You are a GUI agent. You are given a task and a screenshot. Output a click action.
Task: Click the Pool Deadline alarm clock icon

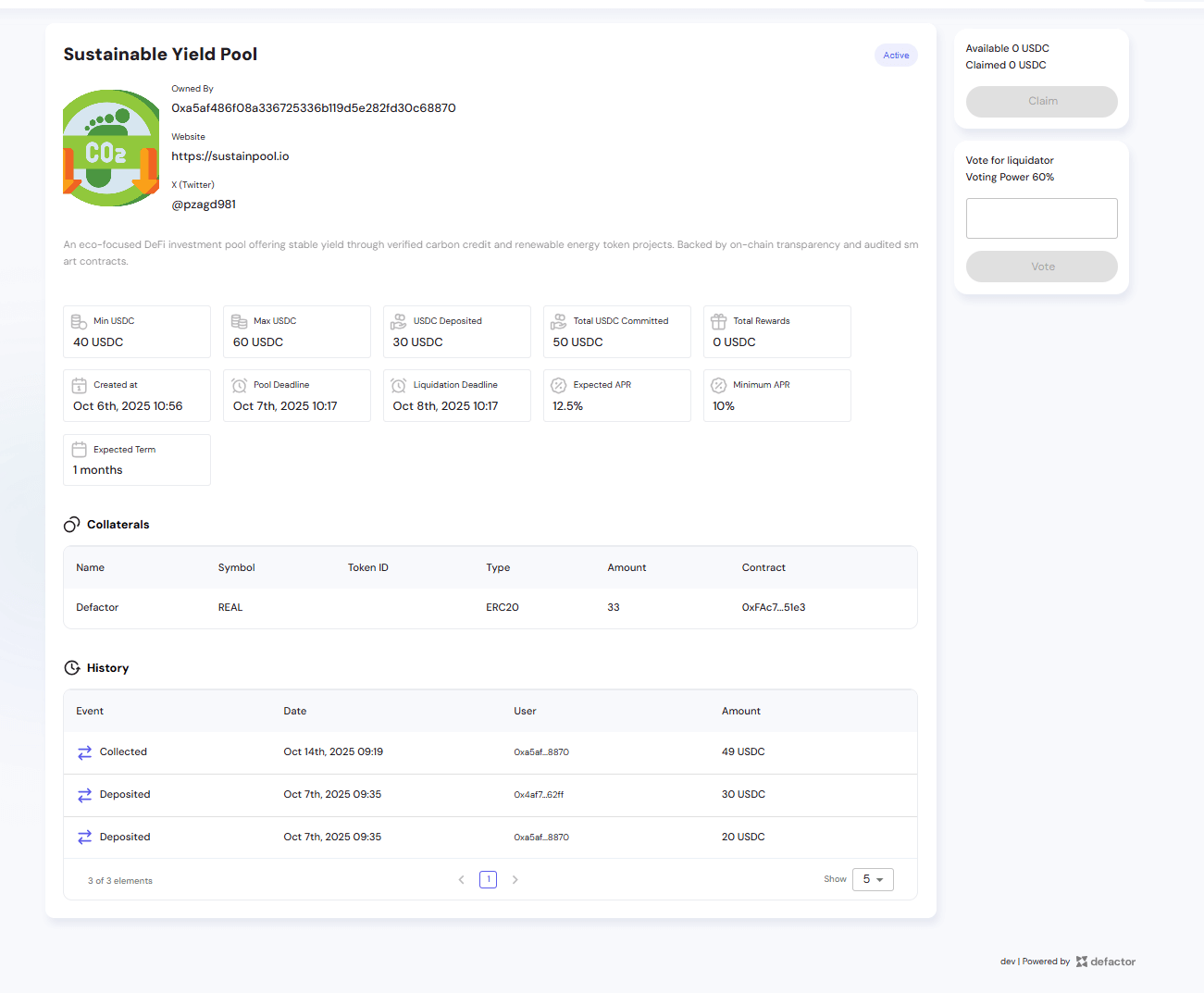pyautogui.click(x=239, y=386)
